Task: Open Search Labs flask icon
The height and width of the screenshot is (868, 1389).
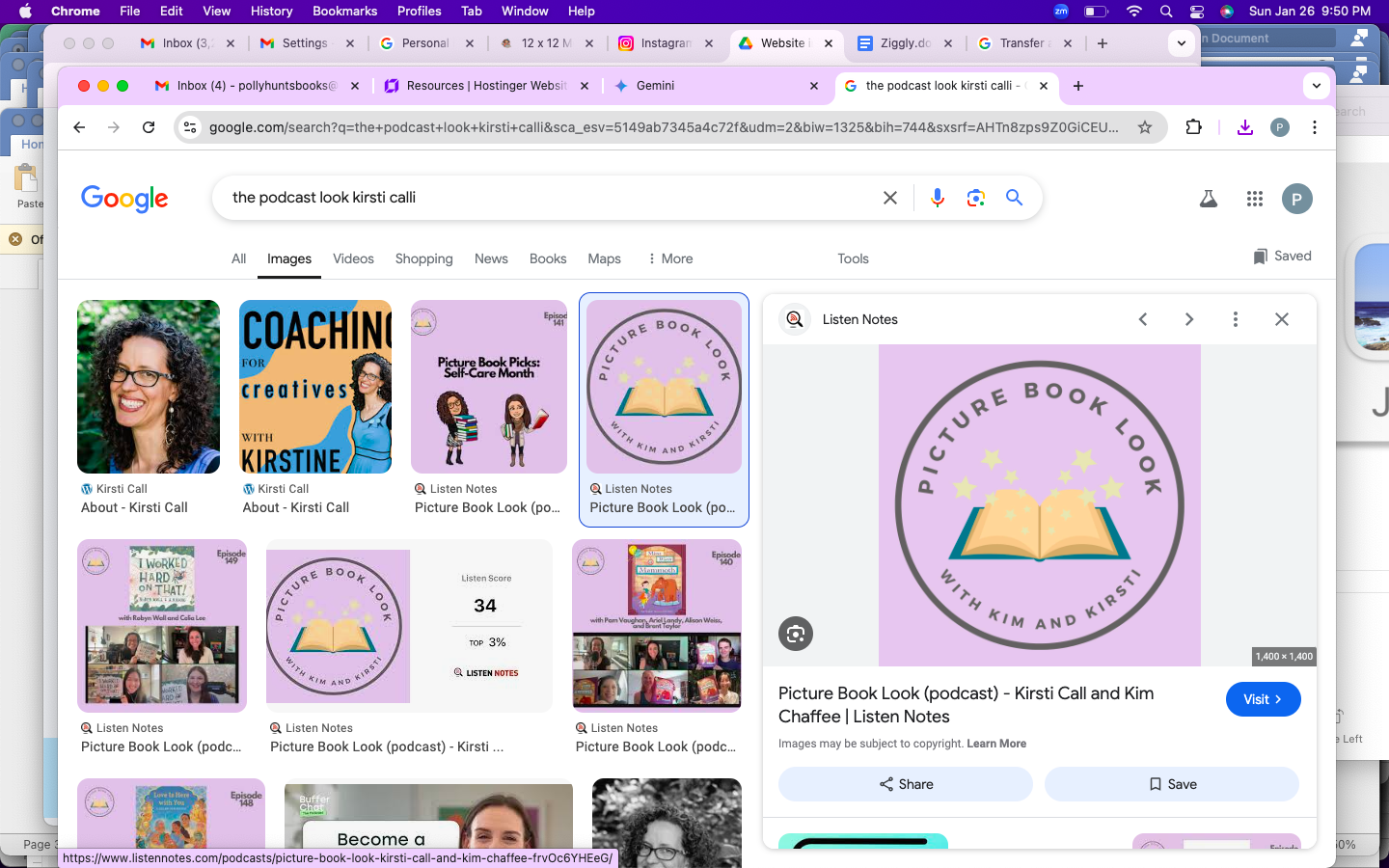Action: pyautogui.click(x=1208, y=199)
